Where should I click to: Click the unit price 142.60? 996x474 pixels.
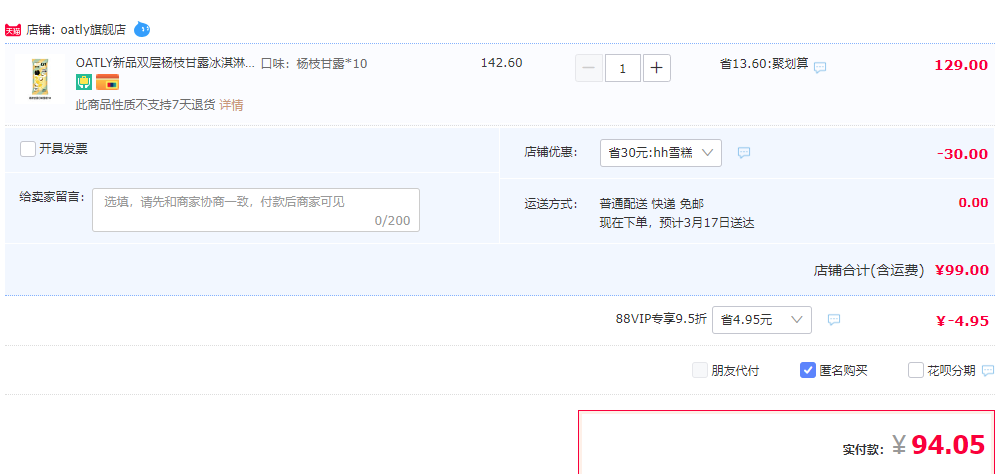click(x=501, y=63)
